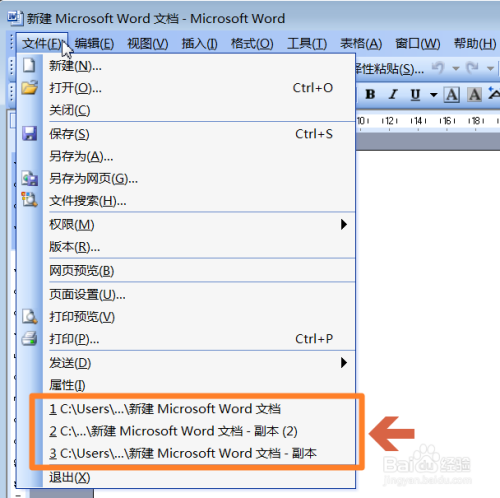Click the Redo arrow icon

pyautogui.click(x=473, y=68)
